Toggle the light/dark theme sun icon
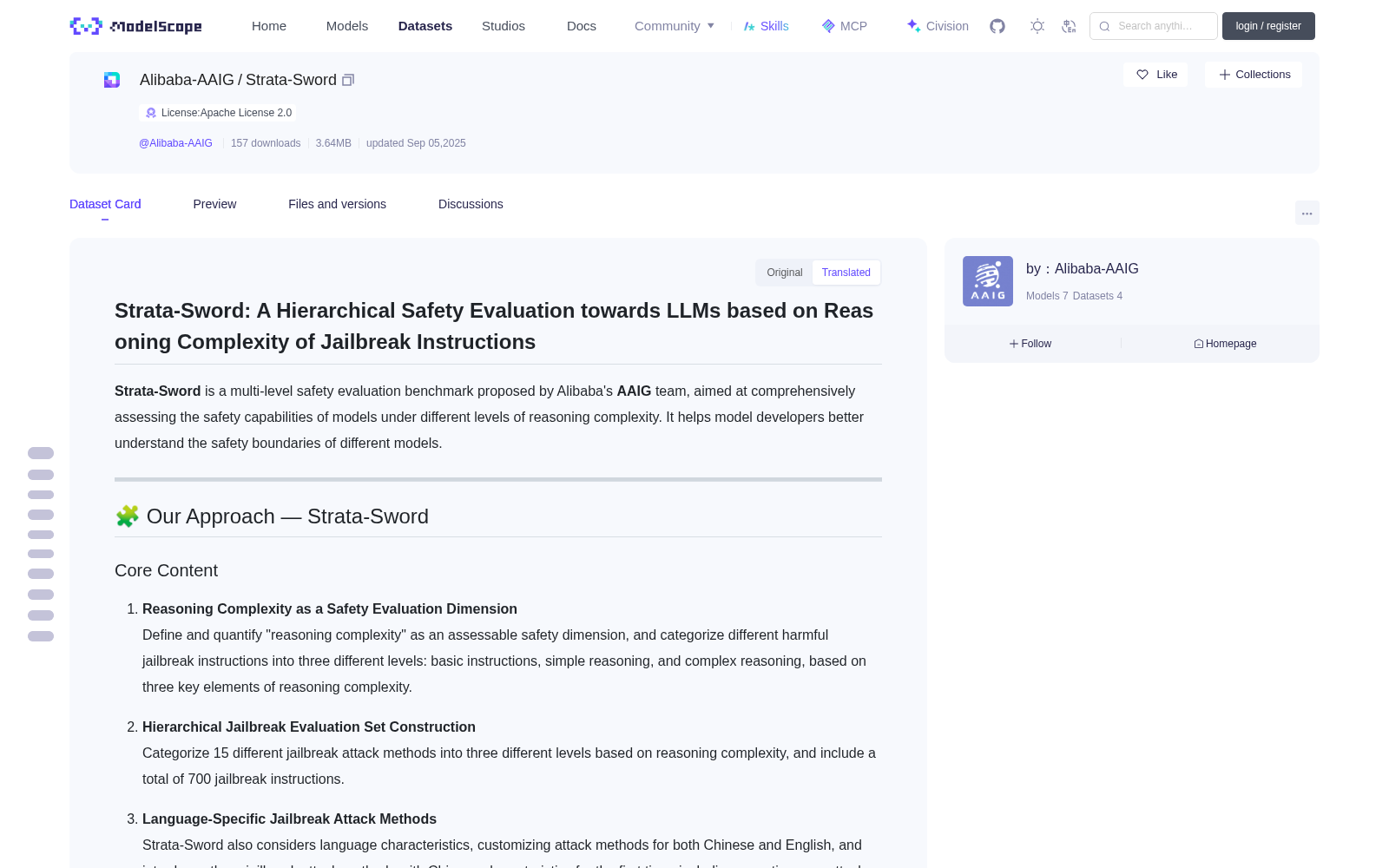The height and width of the screenshot is (868, 1389). pyautogui.click(x=1037, y=26)
